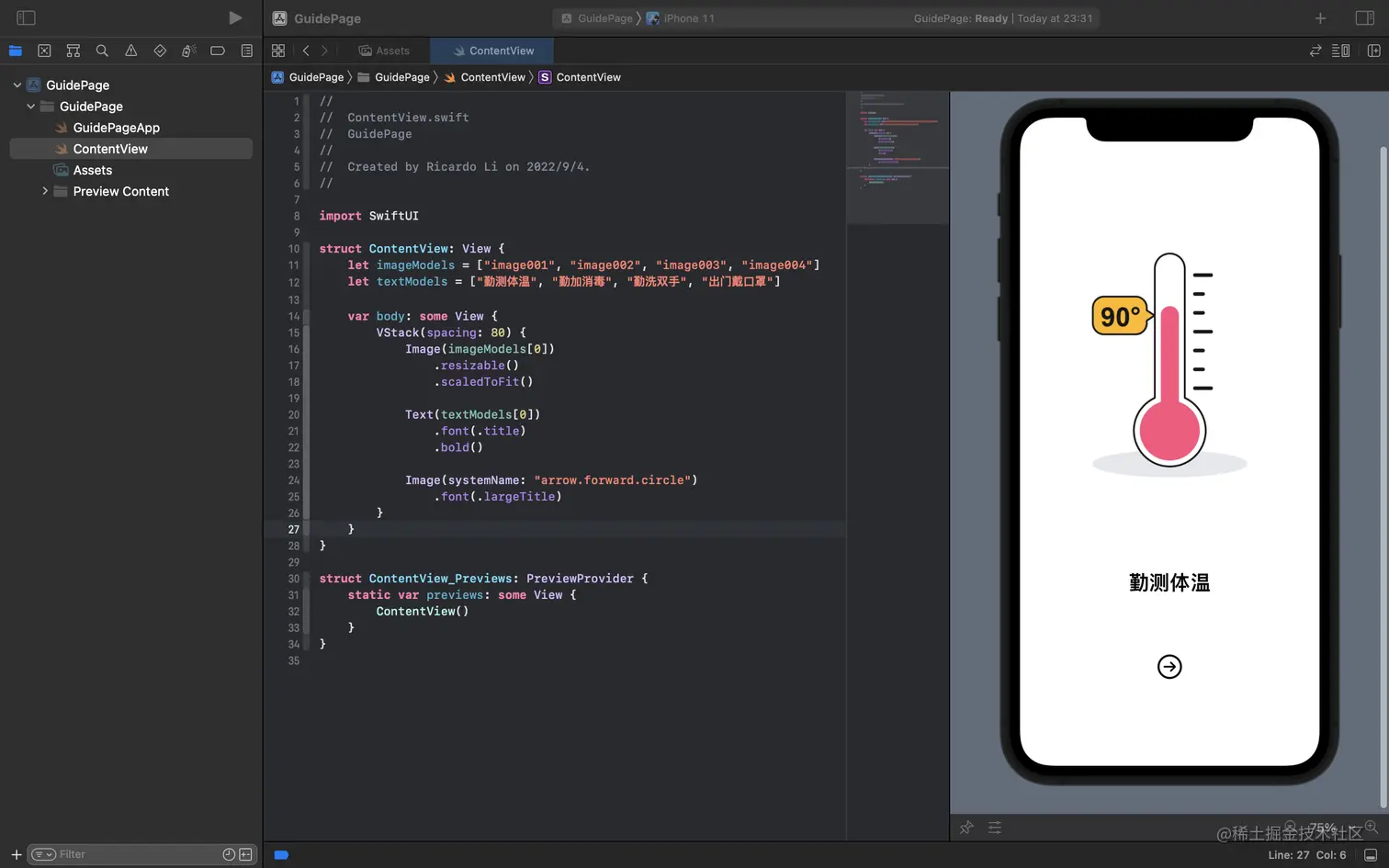The height and width of the screenshot is (868, 1389).
Task: Open the 75% zoom level menu
Action: [1330, 827]
